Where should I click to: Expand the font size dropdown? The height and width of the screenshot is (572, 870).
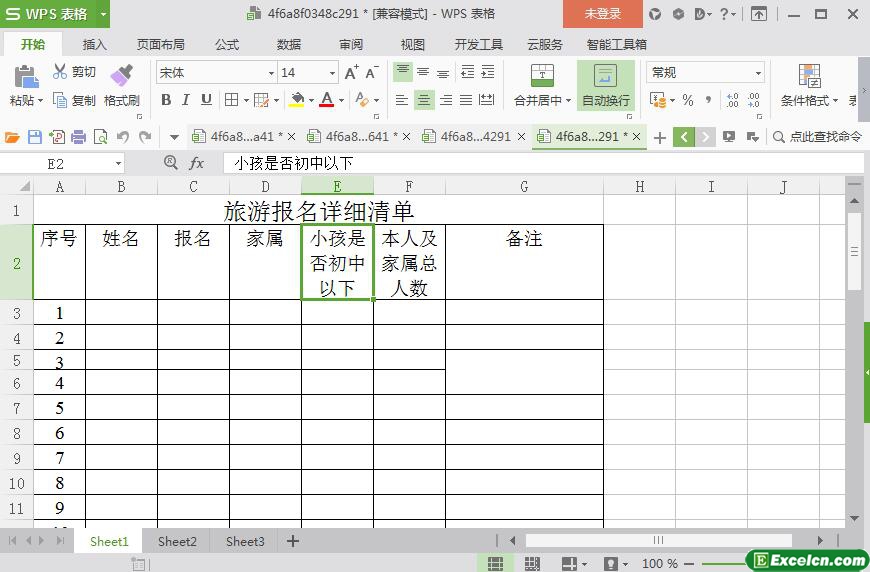(333, 73)
